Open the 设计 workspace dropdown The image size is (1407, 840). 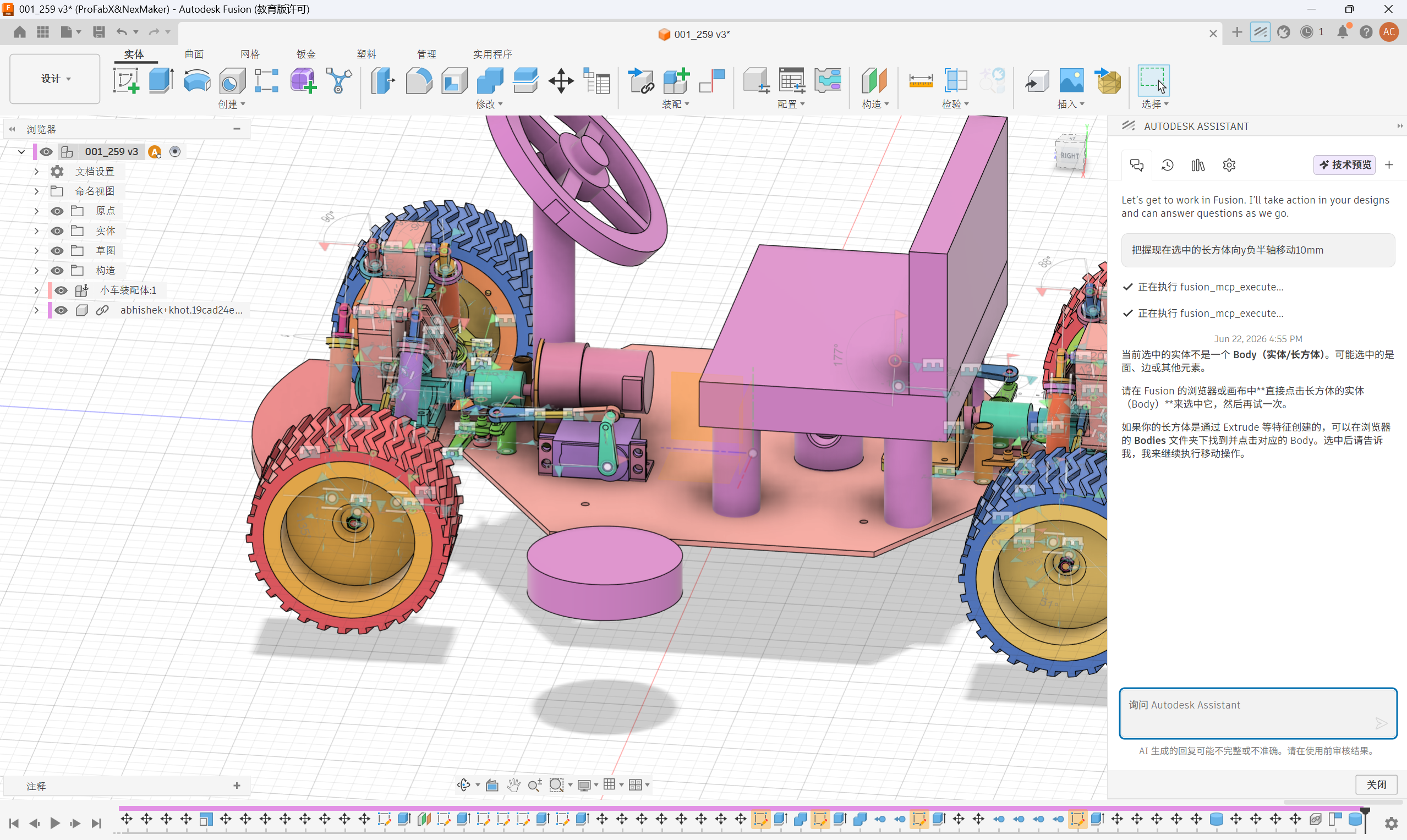pos(55,79)
